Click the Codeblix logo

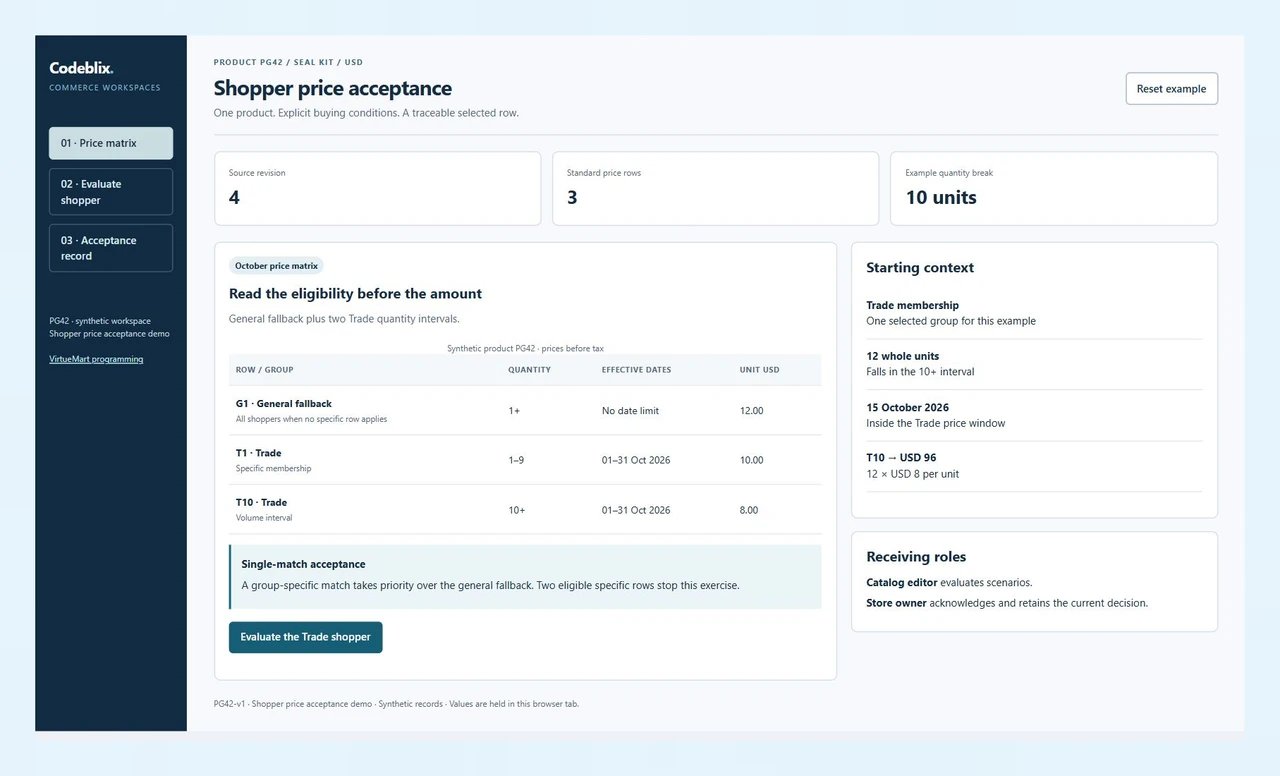[81, 68]
